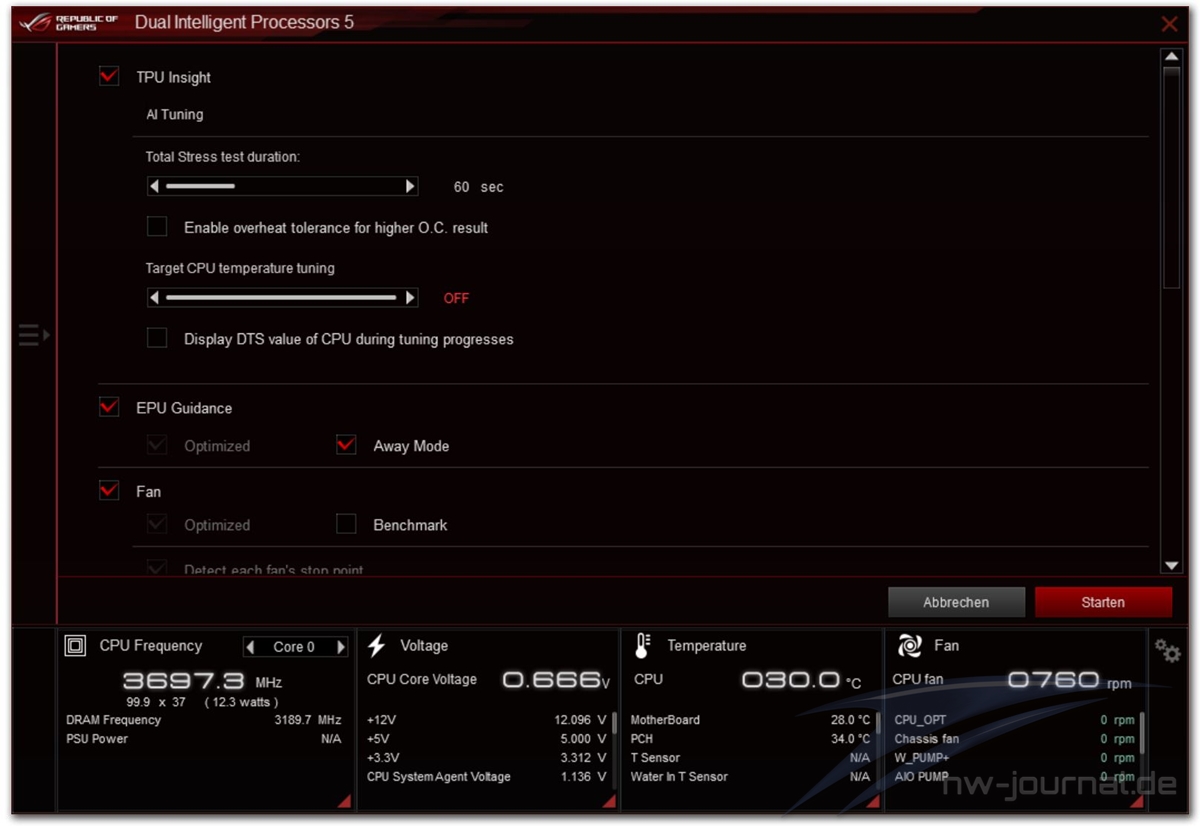The height and width of the screenshot is (826, 1200).
Task: Click the PCH 34.0 °C row
Action: 750,739
